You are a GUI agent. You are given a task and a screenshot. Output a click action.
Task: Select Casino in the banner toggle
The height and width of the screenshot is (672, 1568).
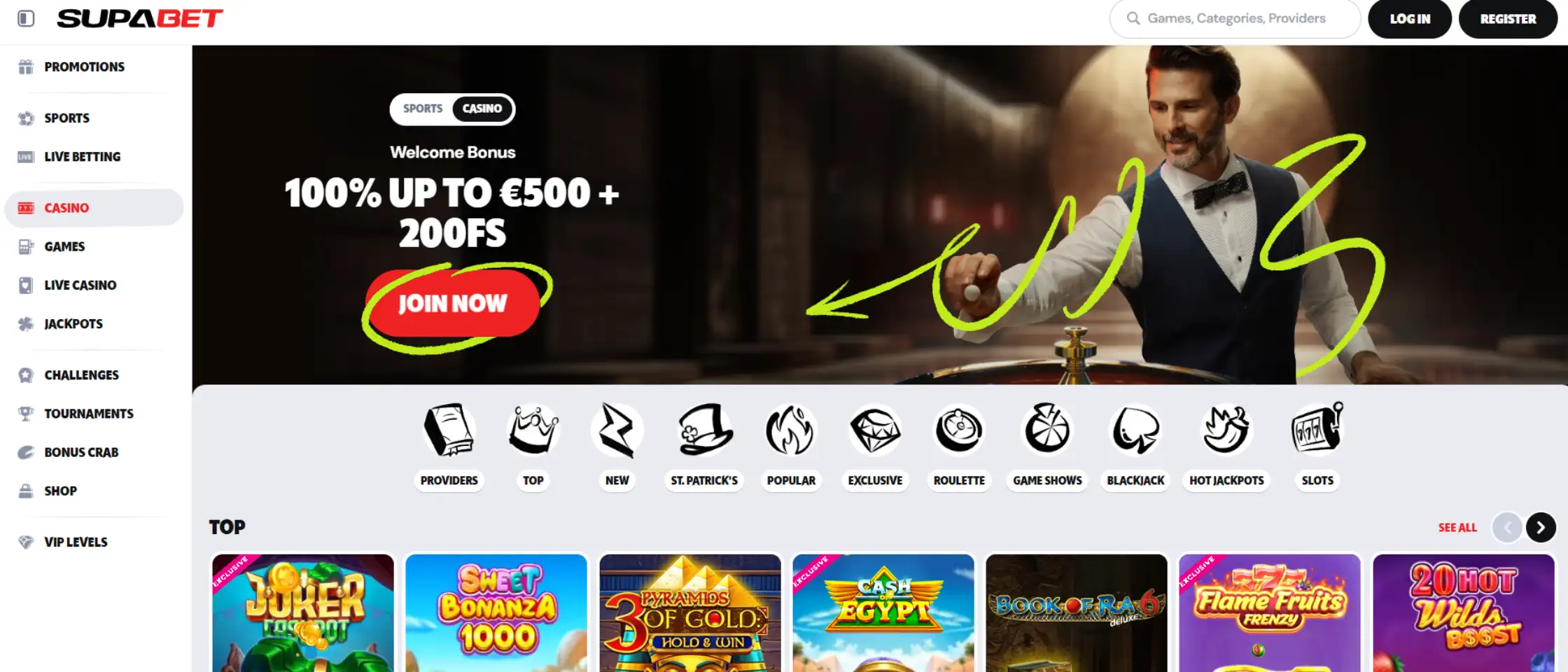(482, 108)
